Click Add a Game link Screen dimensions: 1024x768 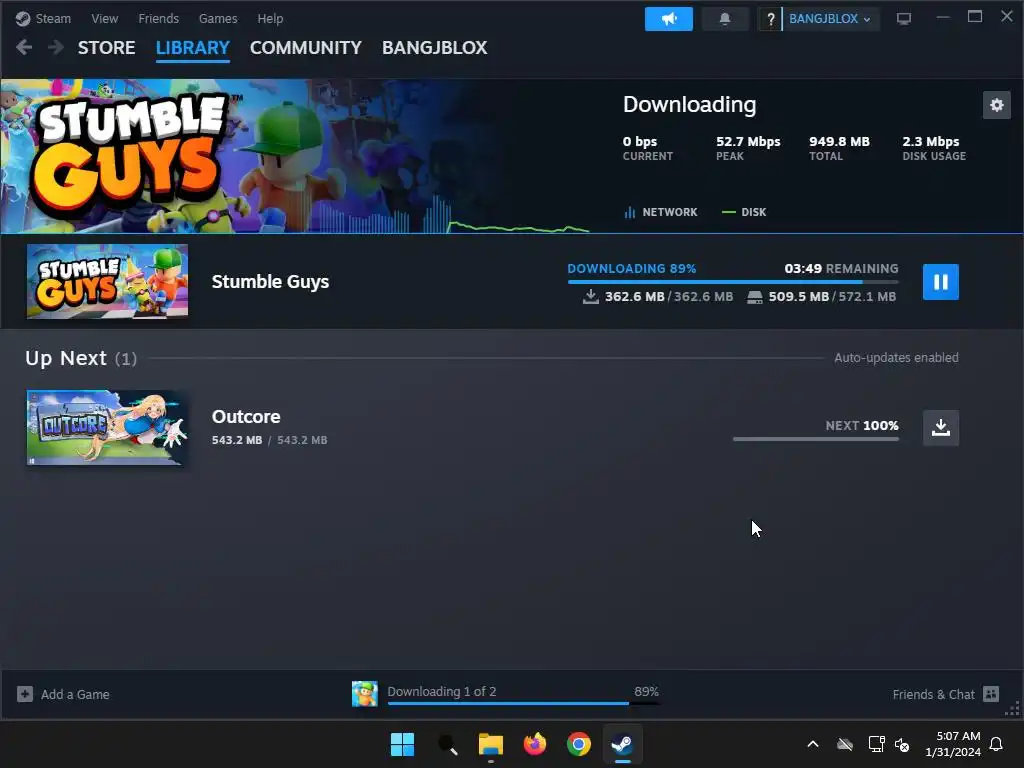(75, 694)
